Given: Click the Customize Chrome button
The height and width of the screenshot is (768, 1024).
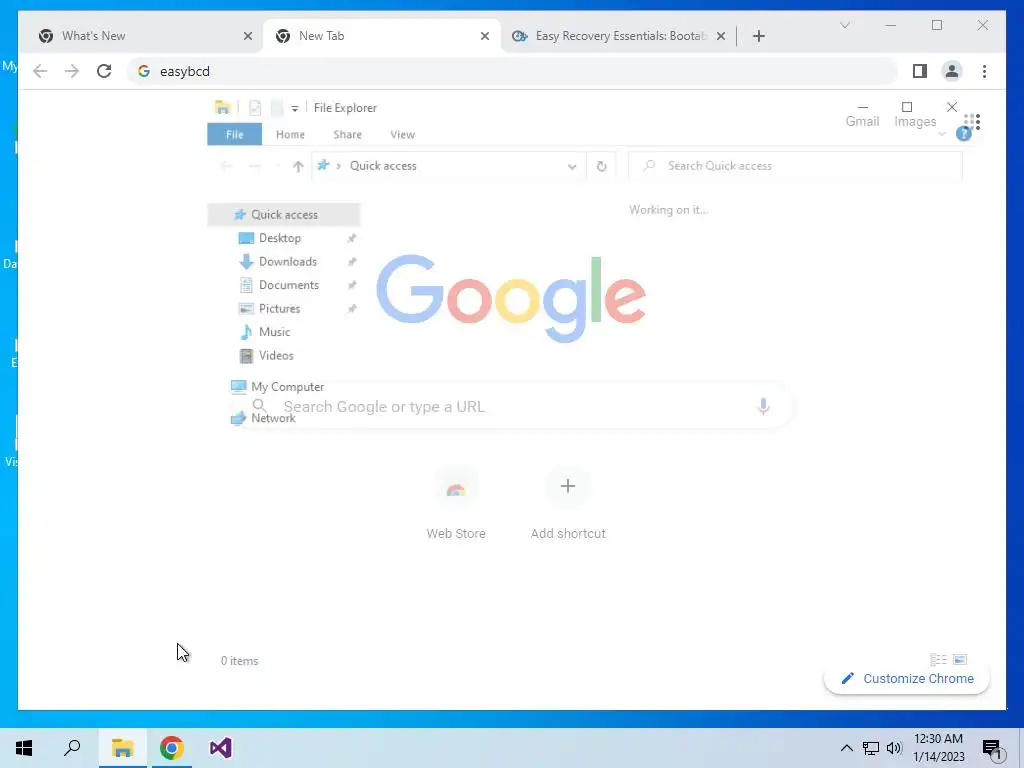Looking at the screenshot, I should click(906, 679).
